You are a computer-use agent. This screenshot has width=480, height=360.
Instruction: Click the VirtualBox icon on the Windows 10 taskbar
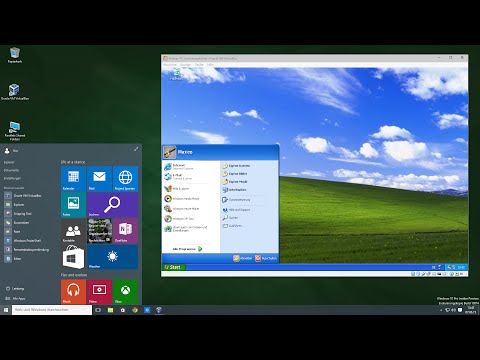click(159, 310)
